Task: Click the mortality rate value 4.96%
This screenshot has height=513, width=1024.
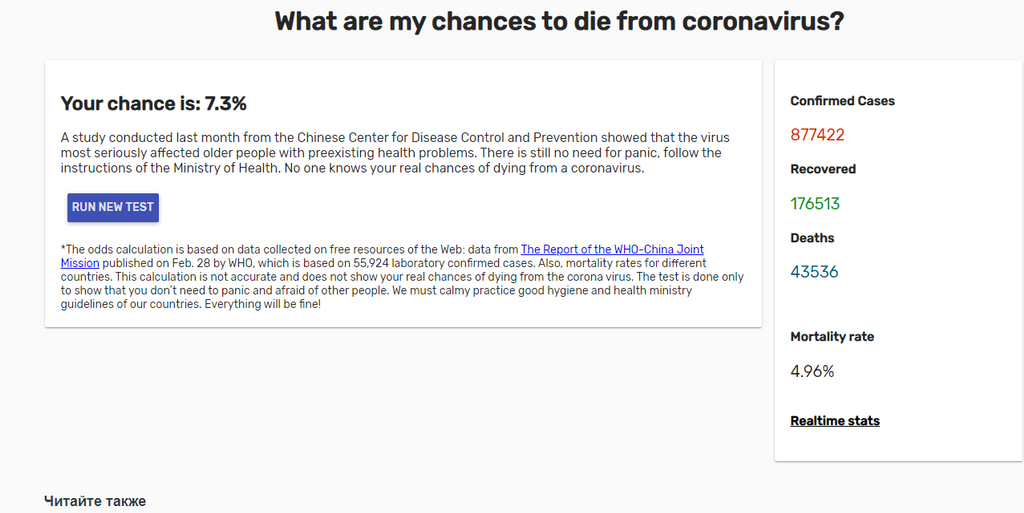Action: (812, 371)
